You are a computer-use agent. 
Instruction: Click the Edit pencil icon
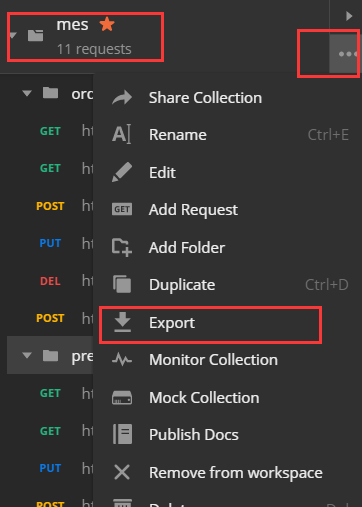(122, 172)
